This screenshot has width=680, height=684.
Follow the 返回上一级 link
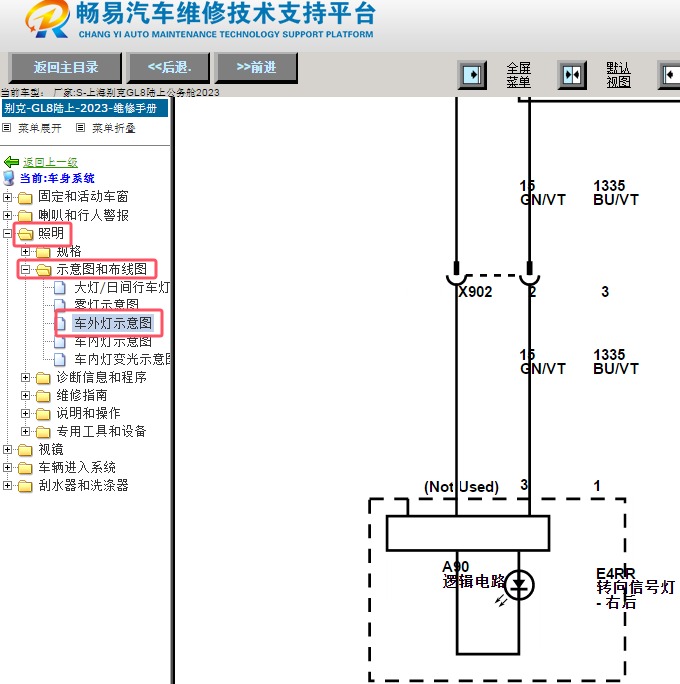[50, 162]
